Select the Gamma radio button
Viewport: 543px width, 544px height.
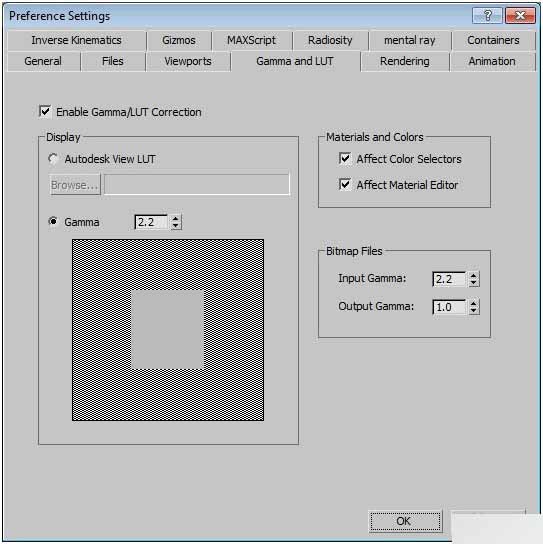(53, 221)
